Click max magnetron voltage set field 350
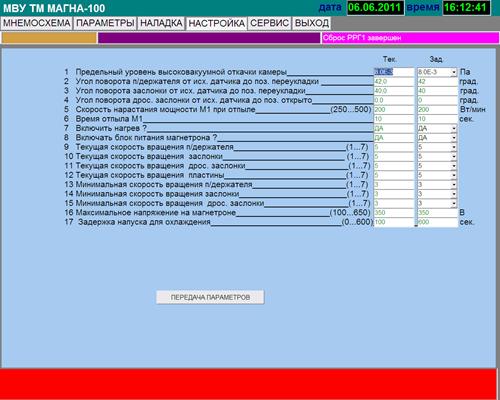The width and height of the screenshot is (500, 400). tap(437, 213)
